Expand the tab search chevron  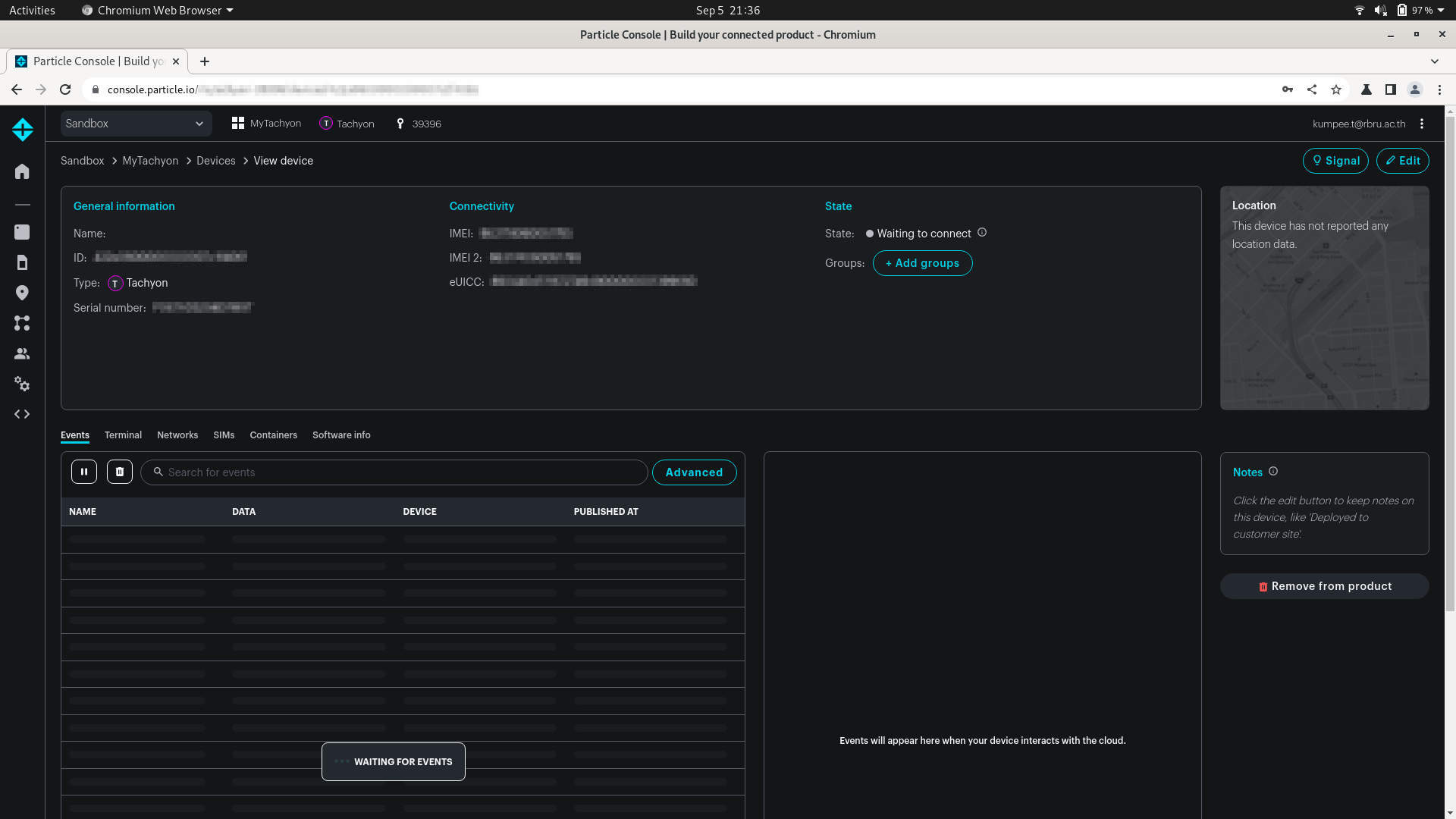click(1435, 61)
